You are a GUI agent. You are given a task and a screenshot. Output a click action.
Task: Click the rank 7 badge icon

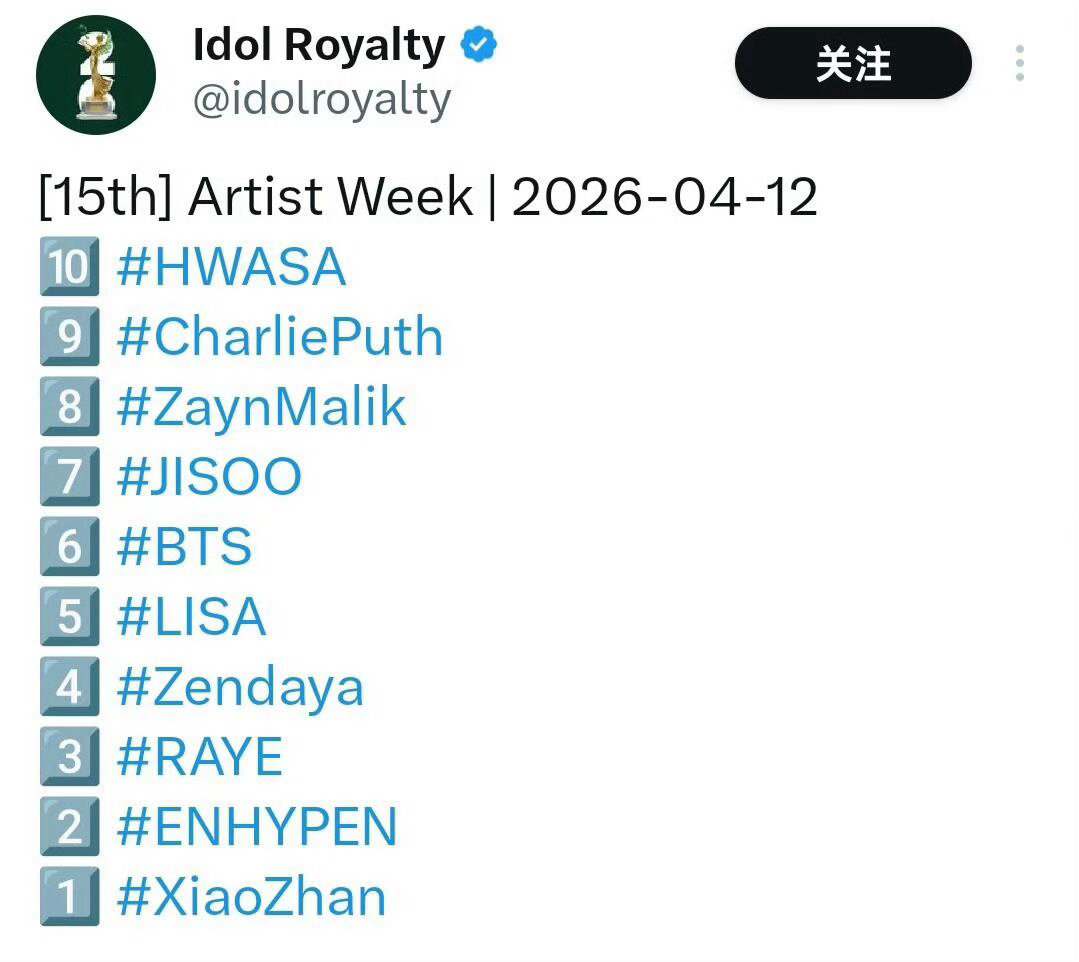click(68, 476)
